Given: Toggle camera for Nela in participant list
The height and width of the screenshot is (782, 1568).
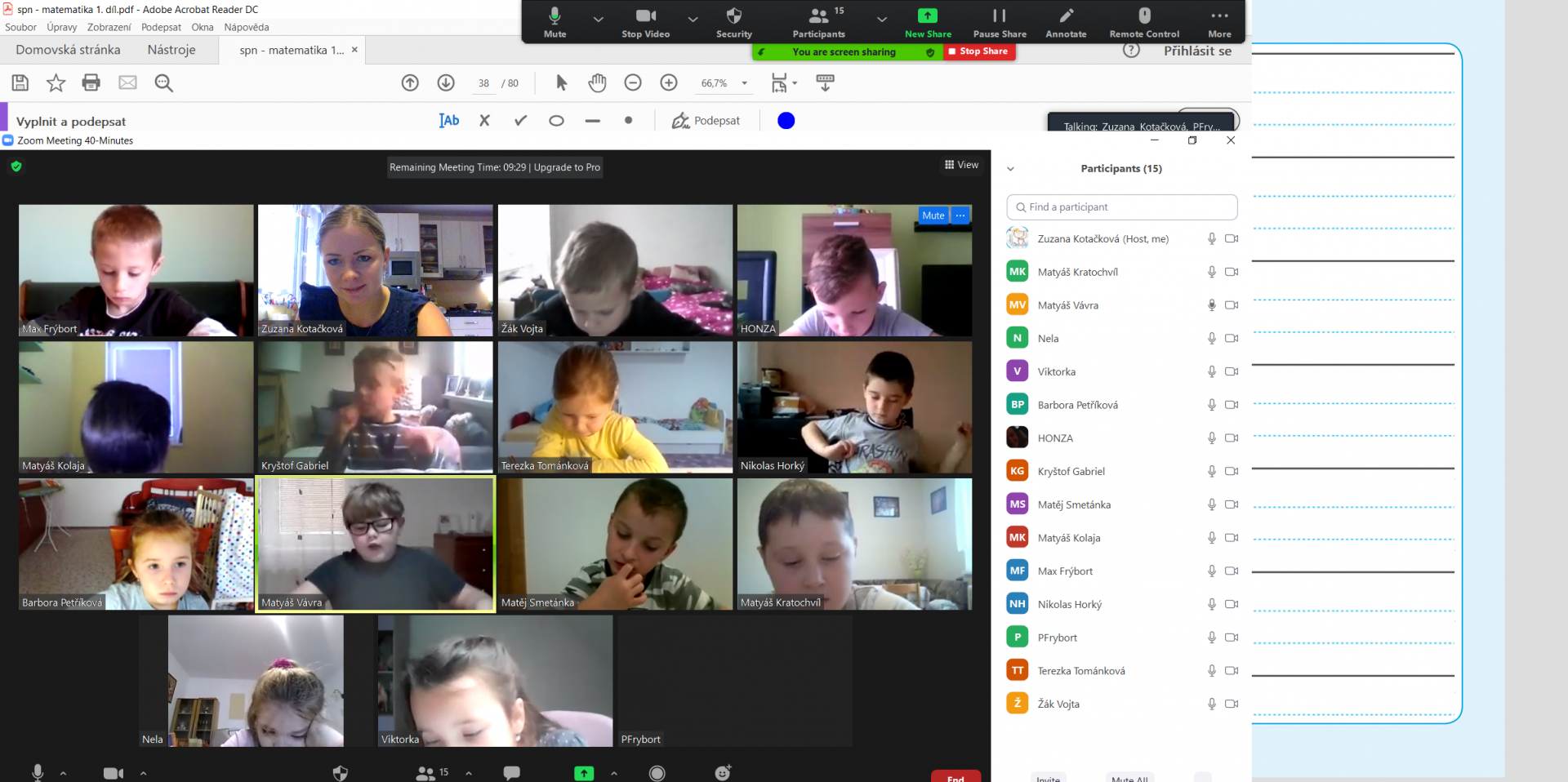Looking at the screenshot, I should click(x=1232, y=338).
